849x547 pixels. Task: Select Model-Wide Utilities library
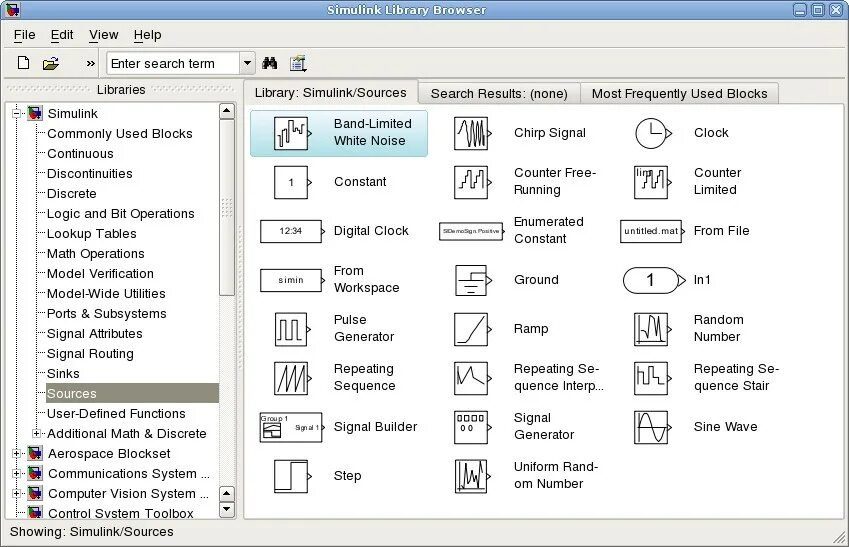[106, 294]
